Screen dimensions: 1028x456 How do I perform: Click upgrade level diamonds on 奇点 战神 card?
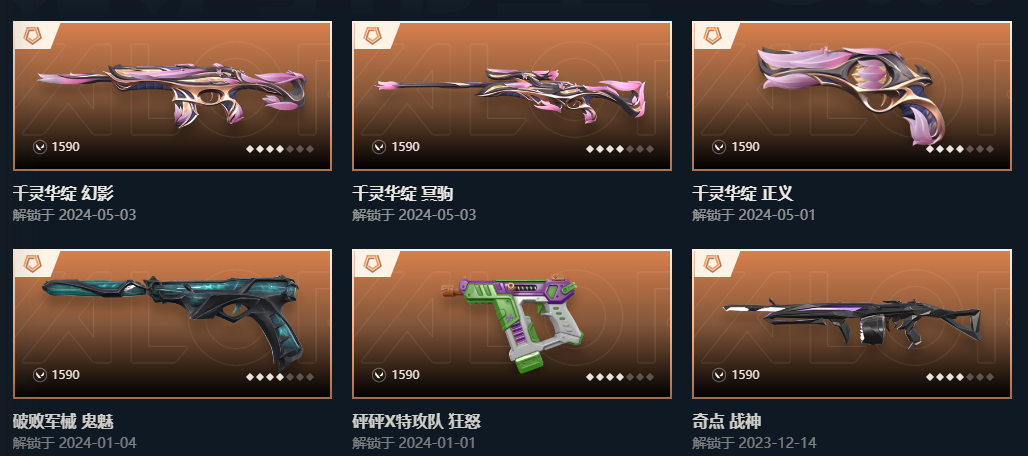point(960,377)
